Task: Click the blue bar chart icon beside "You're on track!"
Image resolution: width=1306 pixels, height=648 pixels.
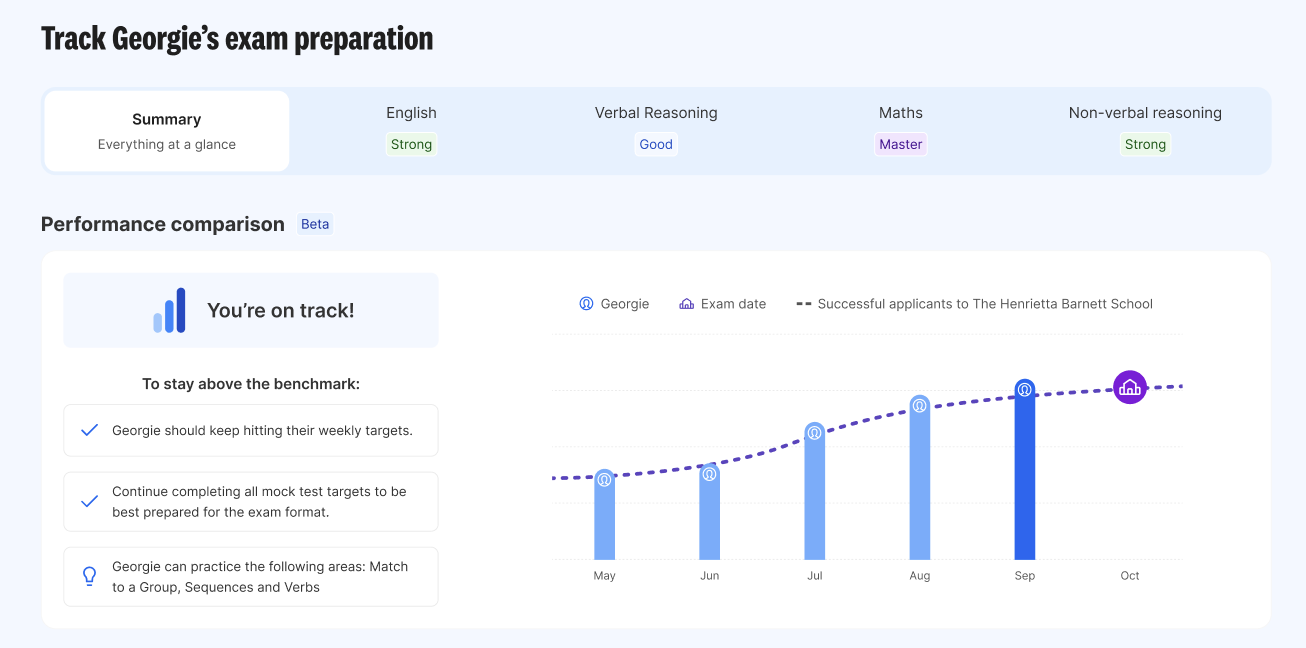Action: pos(170,310)
